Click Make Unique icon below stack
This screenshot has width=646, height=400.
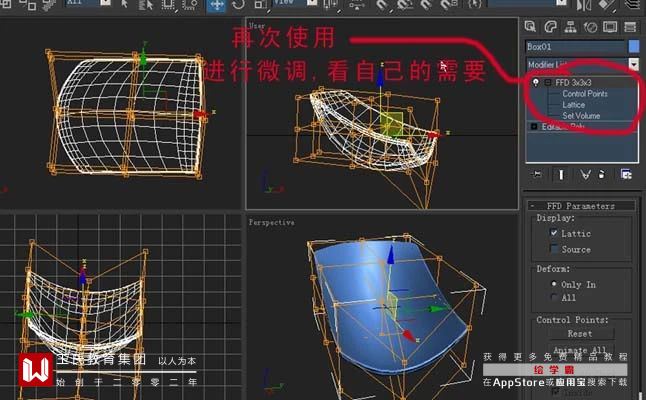point(585,175)
